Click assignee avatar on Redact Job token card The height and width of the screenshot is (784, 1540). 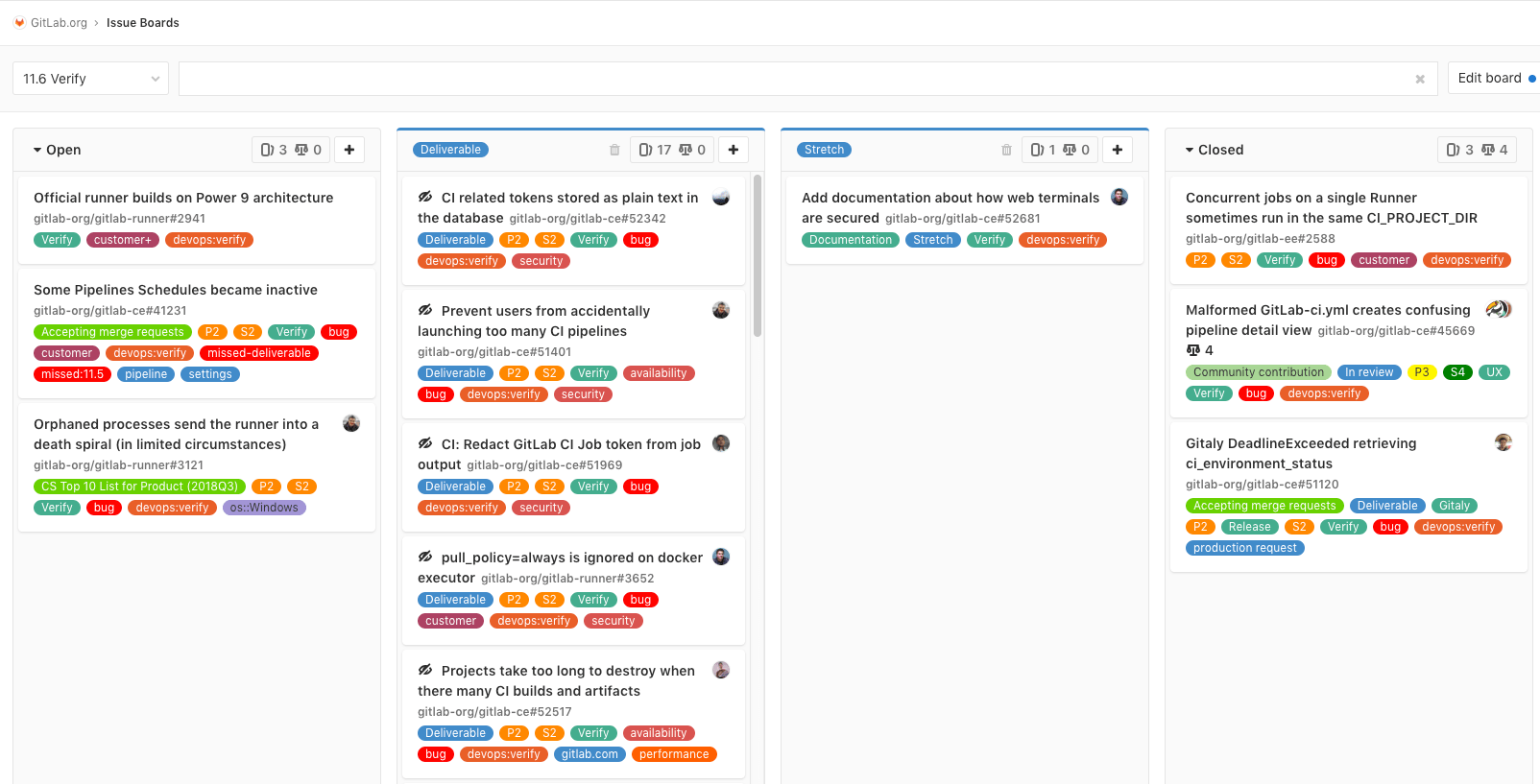721,442
